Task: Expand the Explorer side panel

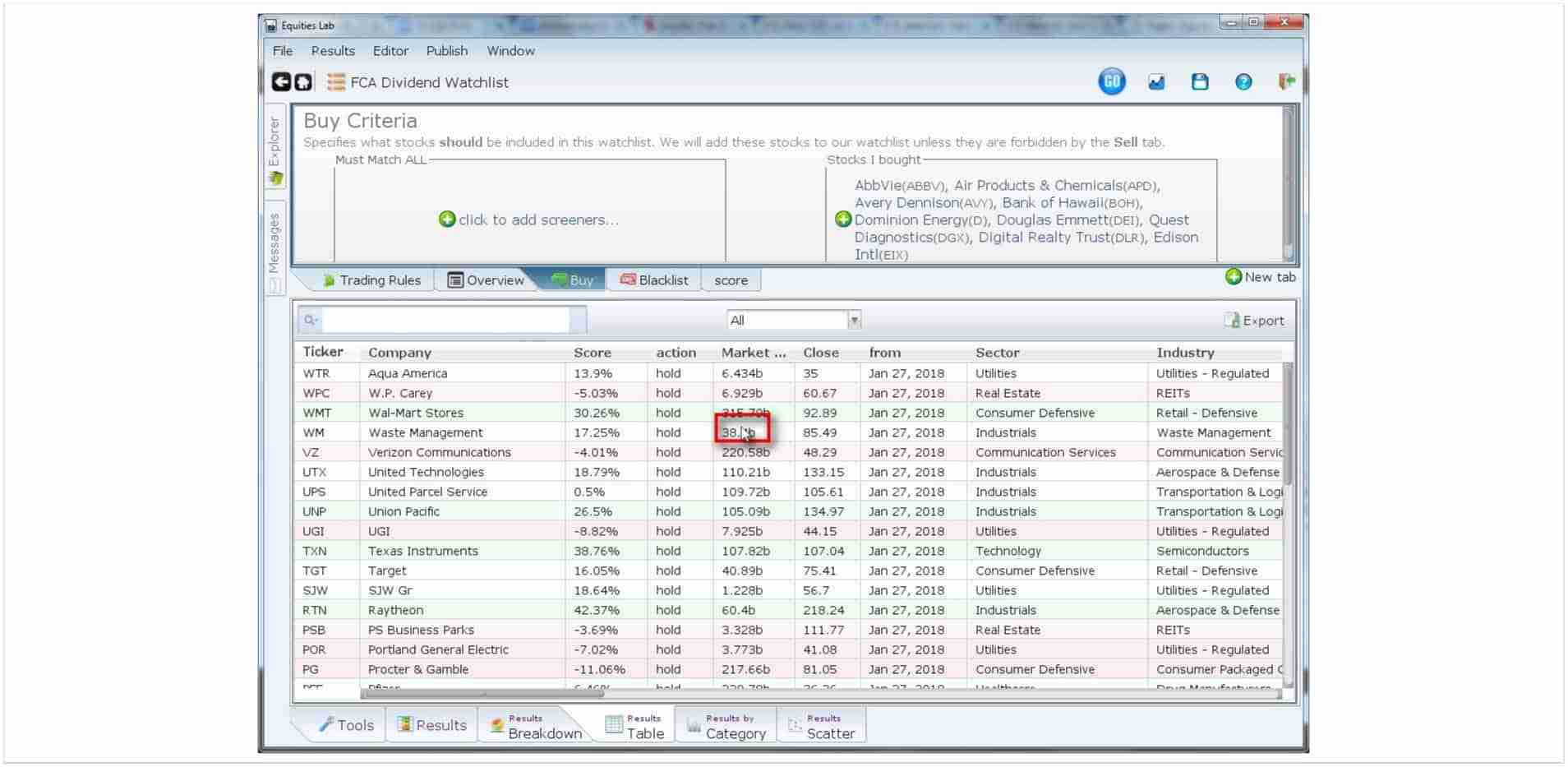Action: coord(274,148)
